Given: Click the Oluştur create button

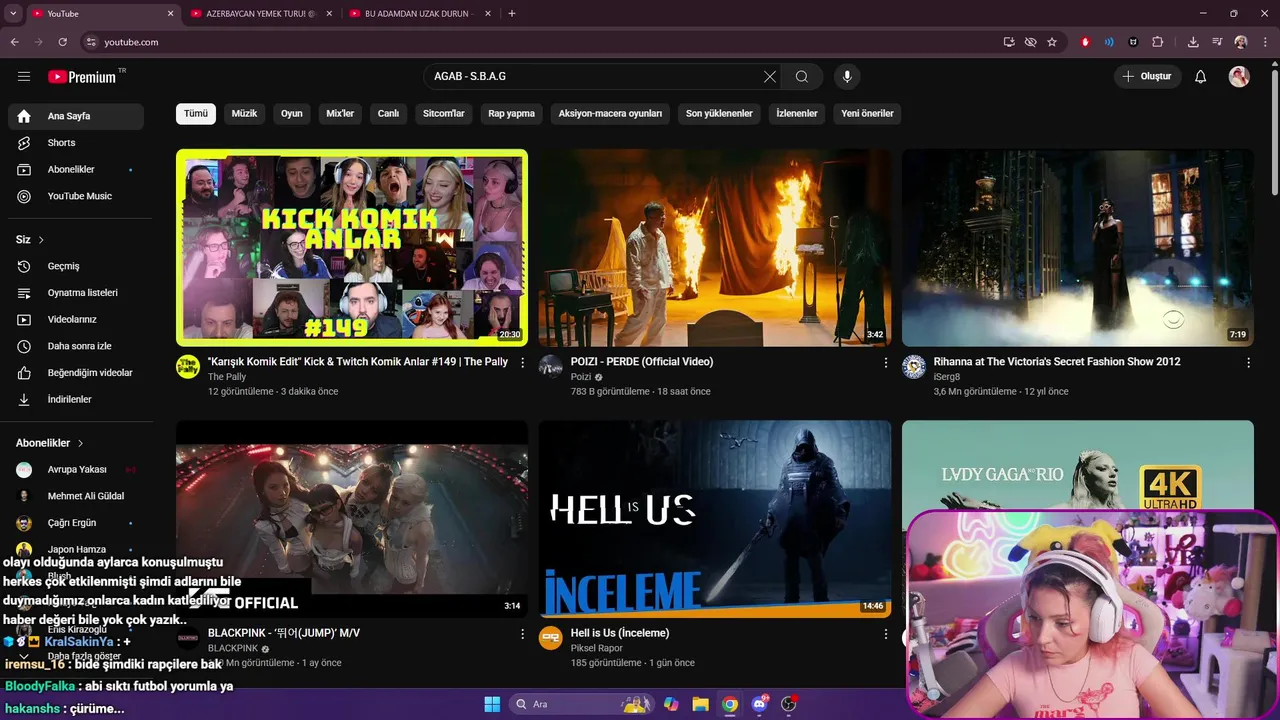Looking at the screenshot, I should click(1148, 77).
